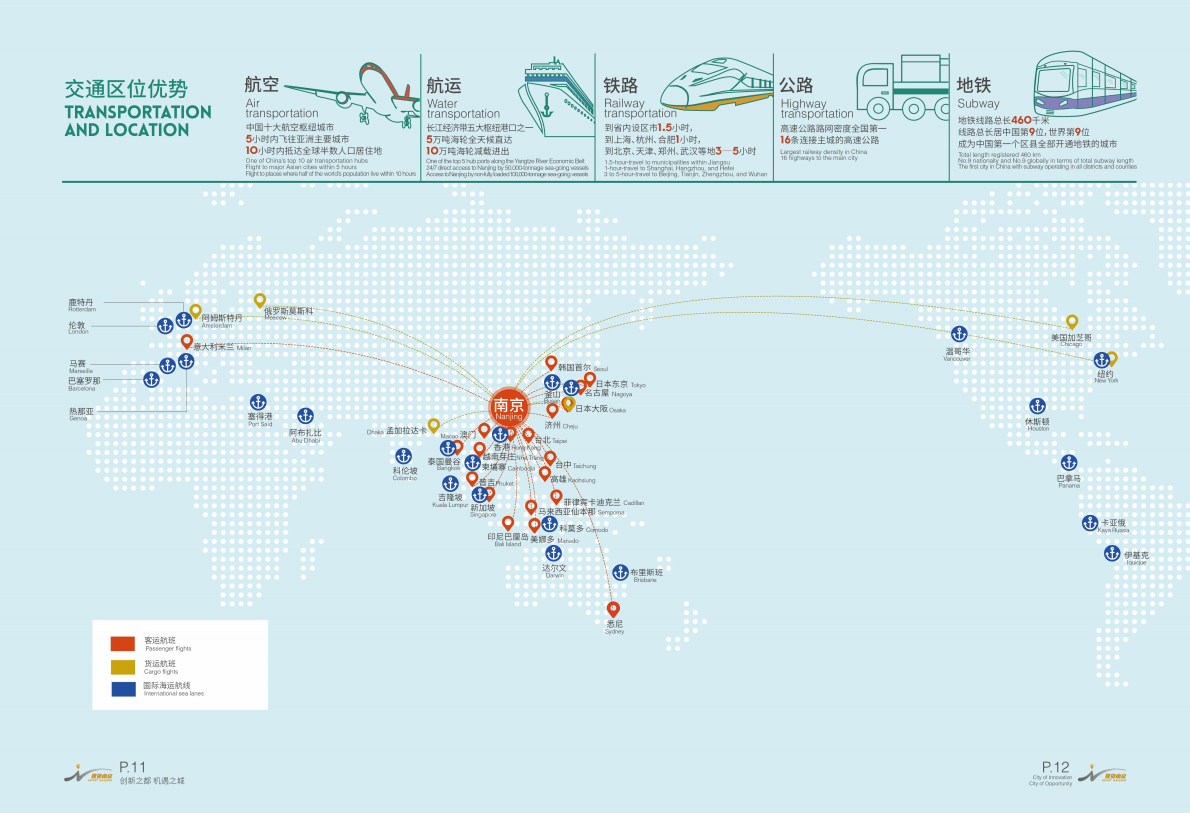The width and height of the screenshot is (1190, 813).
Task: Select the blue International sea lanes swatch
Action: point(122,689)
